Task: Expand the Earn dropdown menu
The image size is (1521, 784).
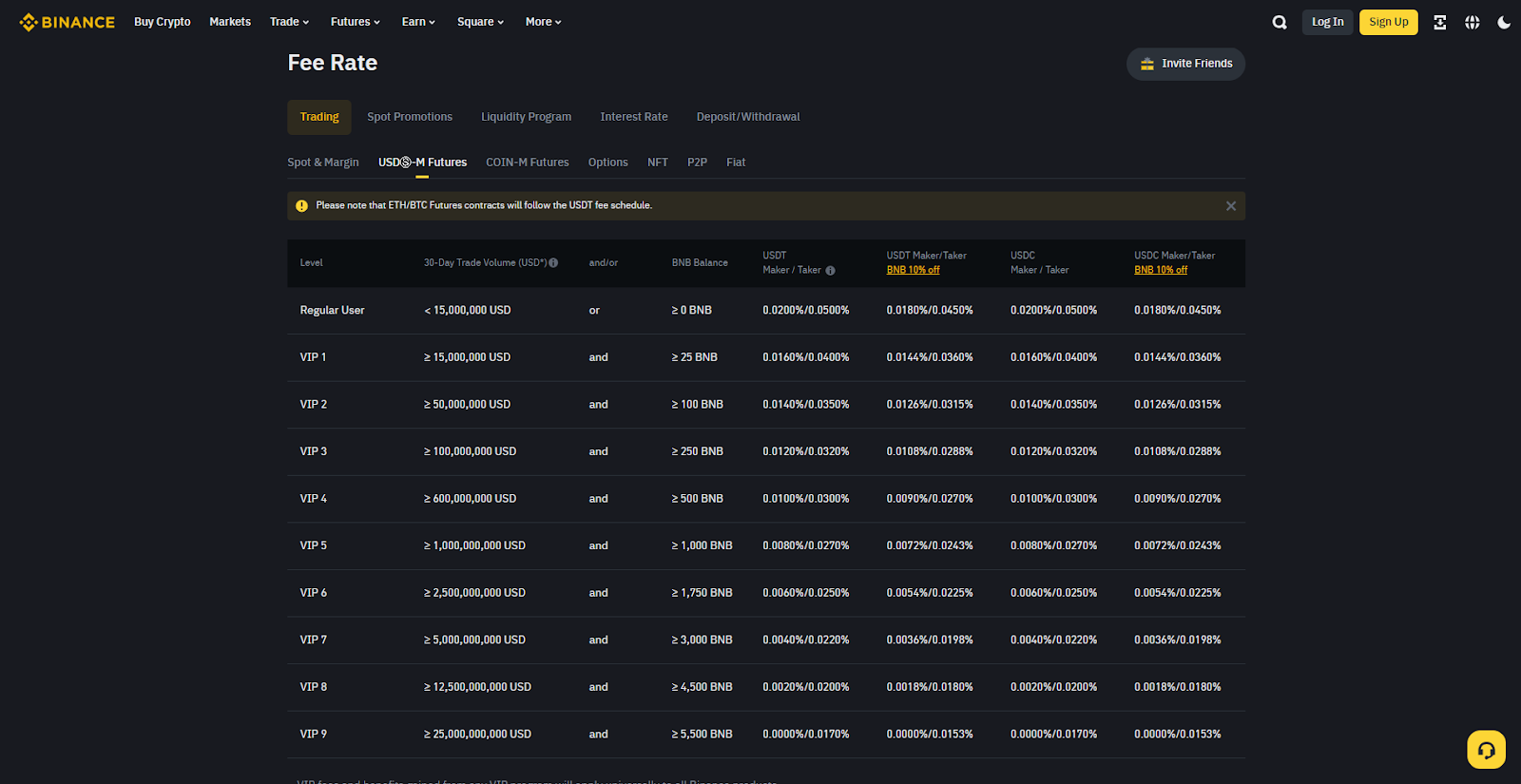Action: (418, 22)
